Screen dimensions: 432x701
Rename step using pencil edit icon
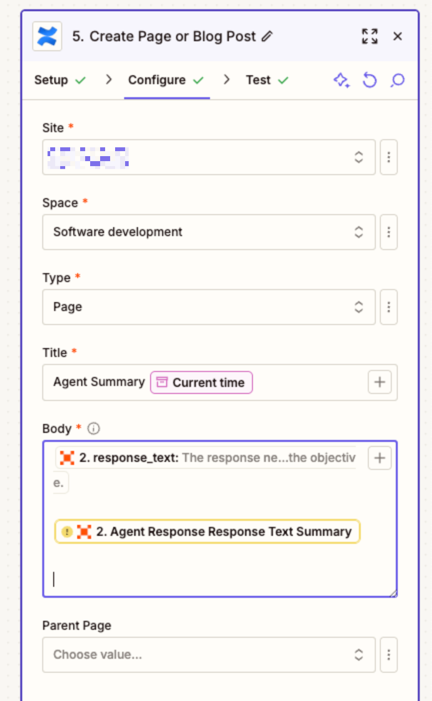tap(267, 36)
